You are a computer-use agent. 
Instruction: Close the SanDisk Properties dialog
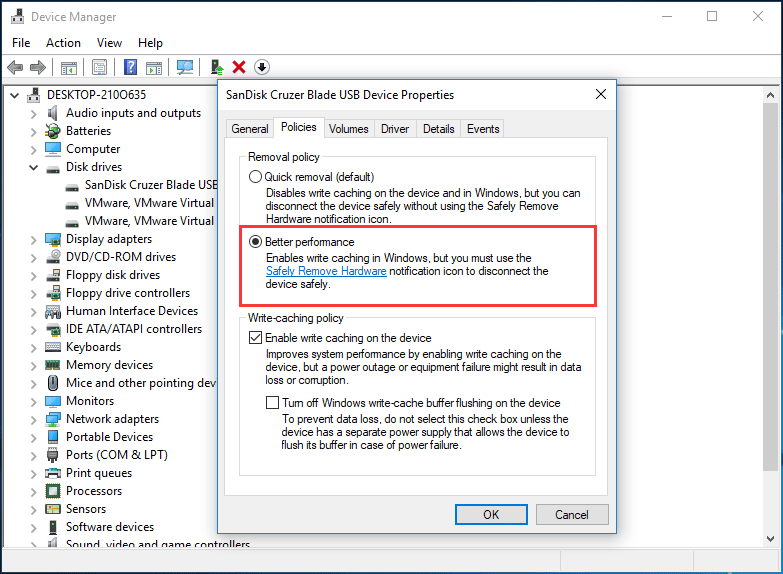coord(601,94)
